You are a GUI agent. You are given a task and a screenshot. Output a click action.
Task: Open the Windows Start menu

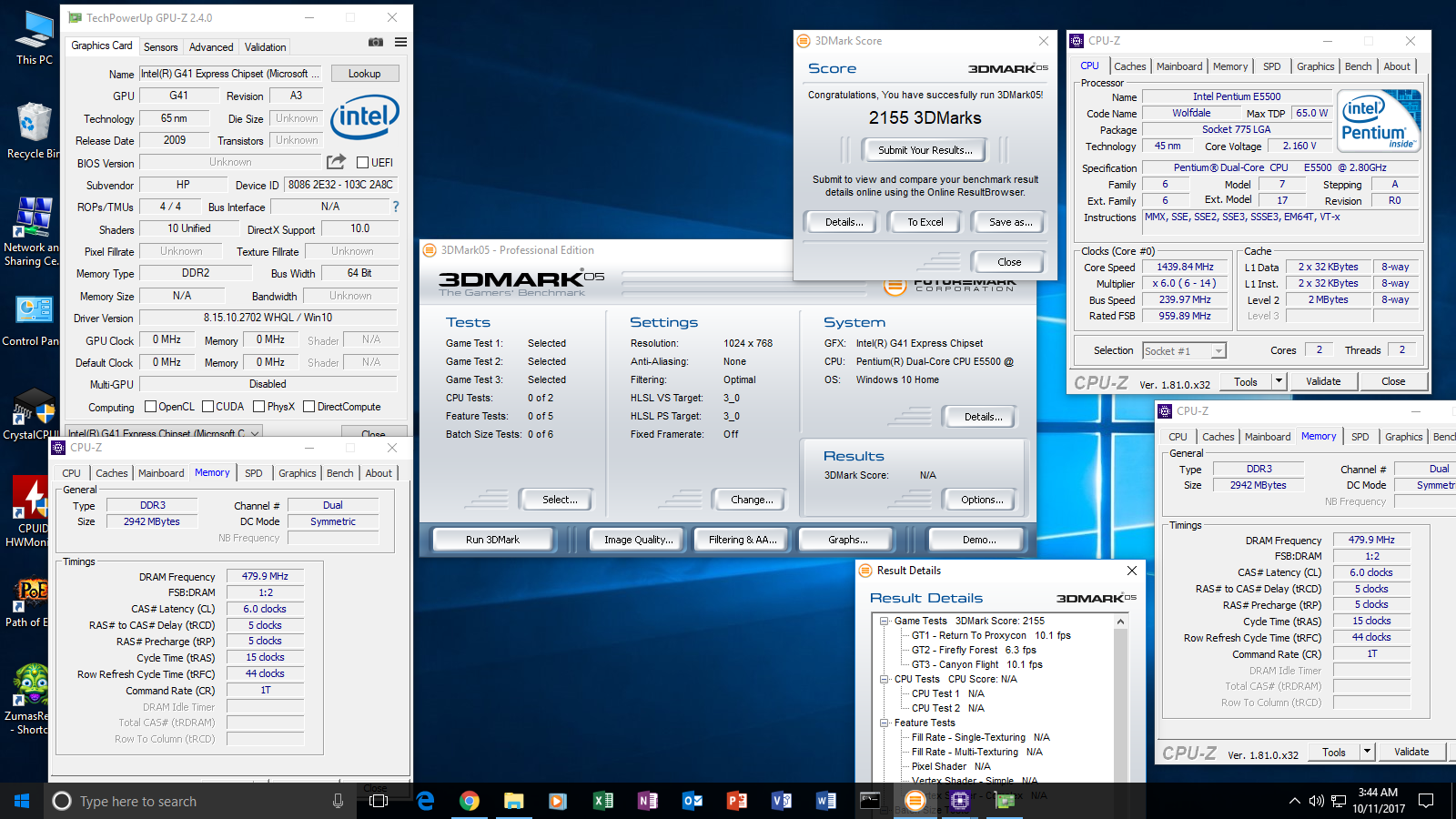[22, 801]
